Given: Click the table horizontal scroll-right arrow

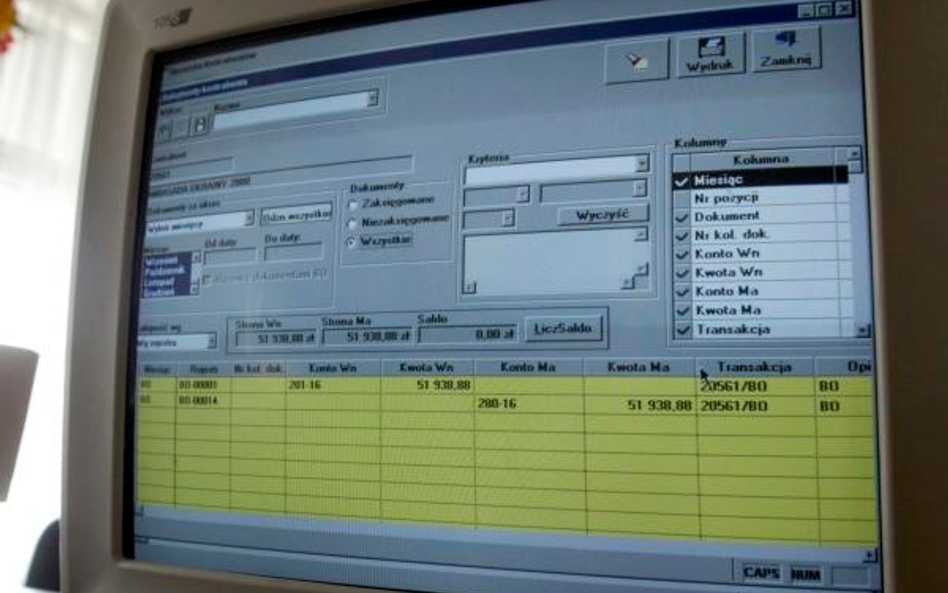Looking at the screenshot, I should tap(870, 554).
